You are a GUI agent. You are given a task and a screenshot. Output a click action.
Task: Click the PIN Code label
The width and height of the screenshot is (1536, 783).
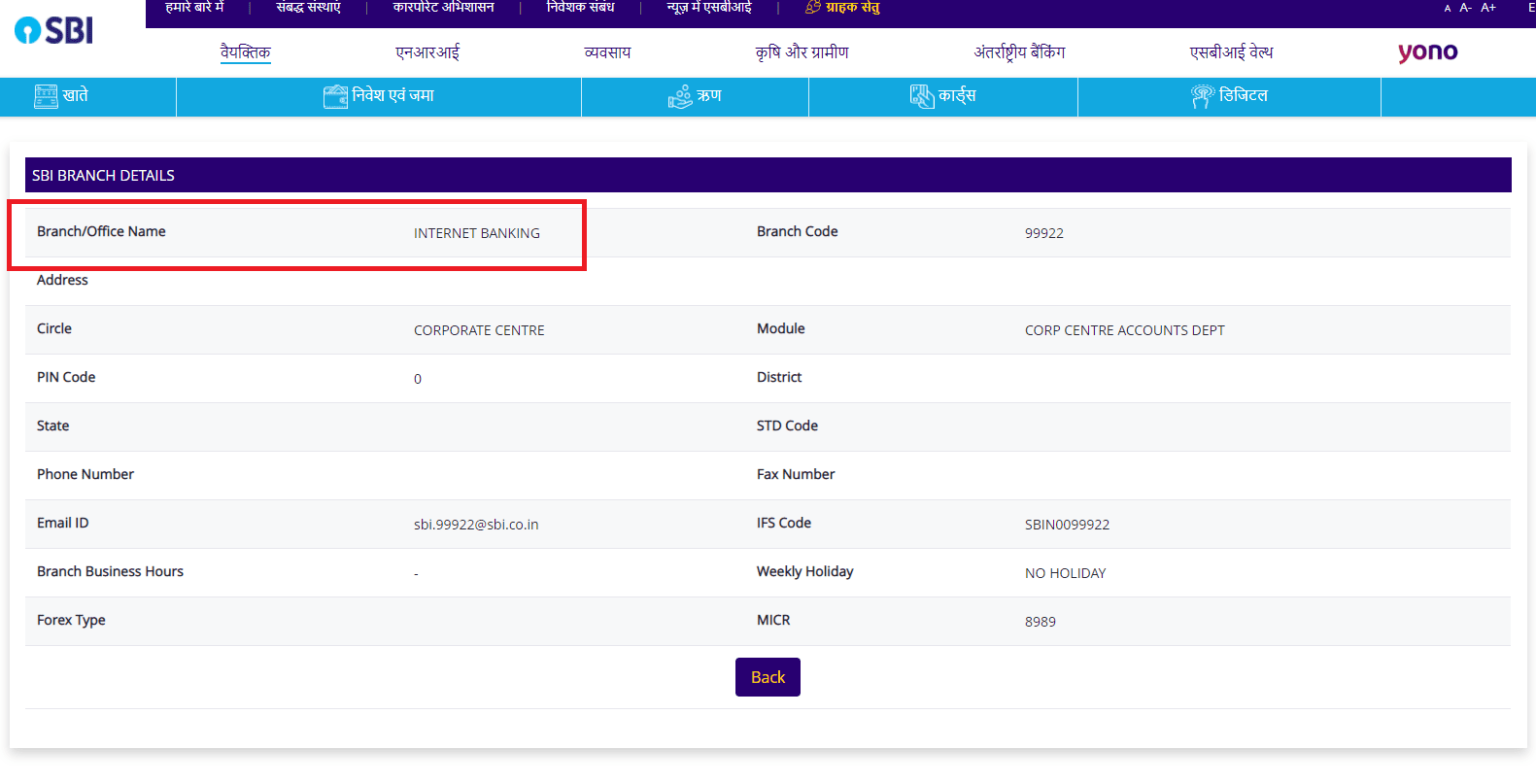[66, 377]
